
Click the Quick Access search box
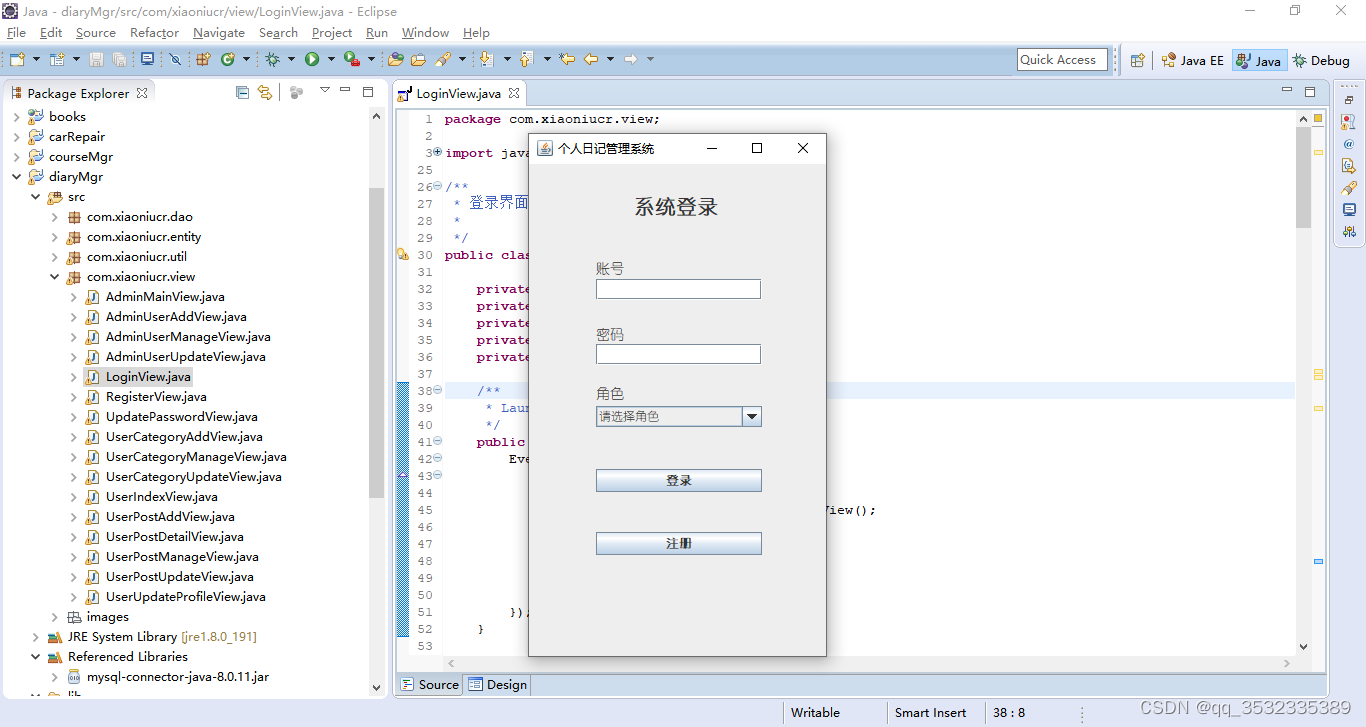click(x=1062, y=60)
